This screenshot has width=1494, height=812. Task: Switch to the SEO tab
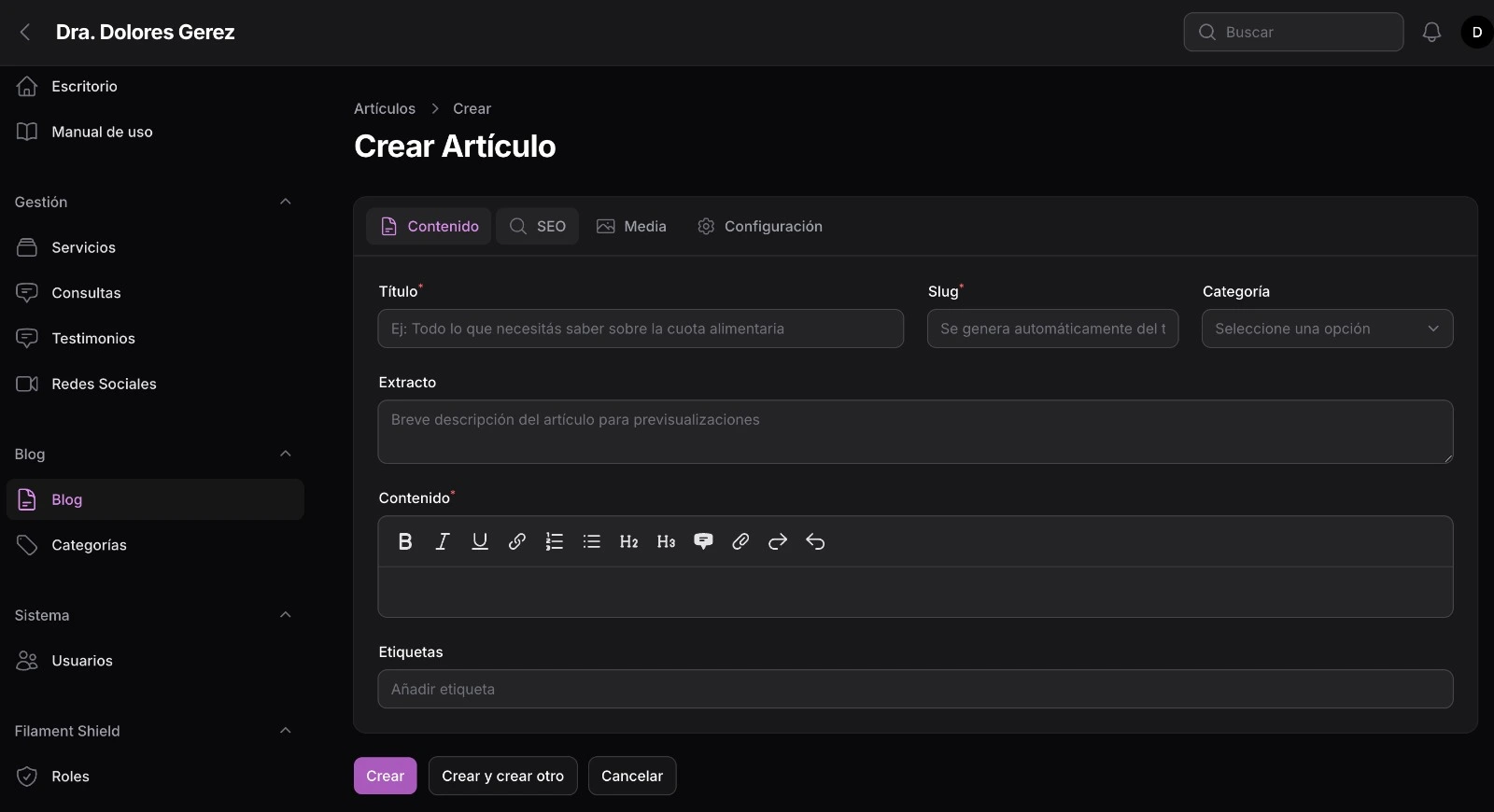point(538,226)
